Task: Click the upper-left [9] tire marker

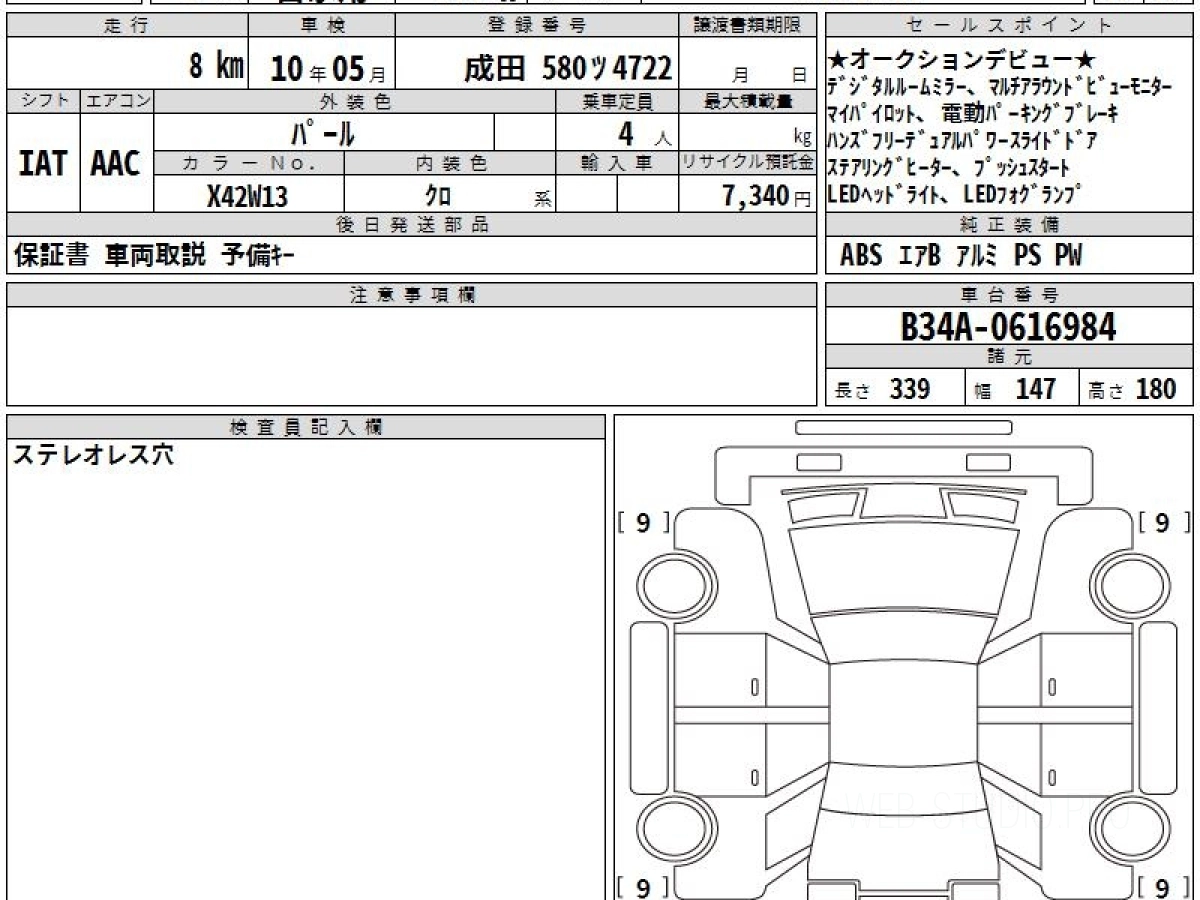Action: (643, 522)
